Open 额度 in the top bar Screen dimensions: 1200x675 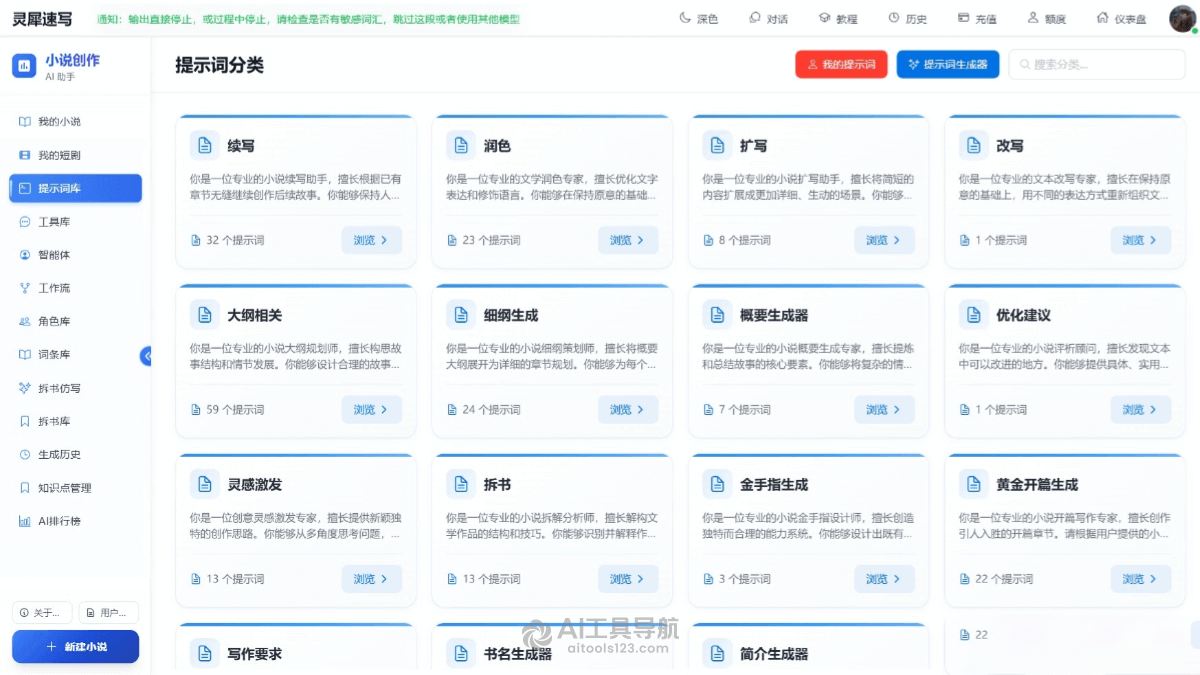(1046, 19)
